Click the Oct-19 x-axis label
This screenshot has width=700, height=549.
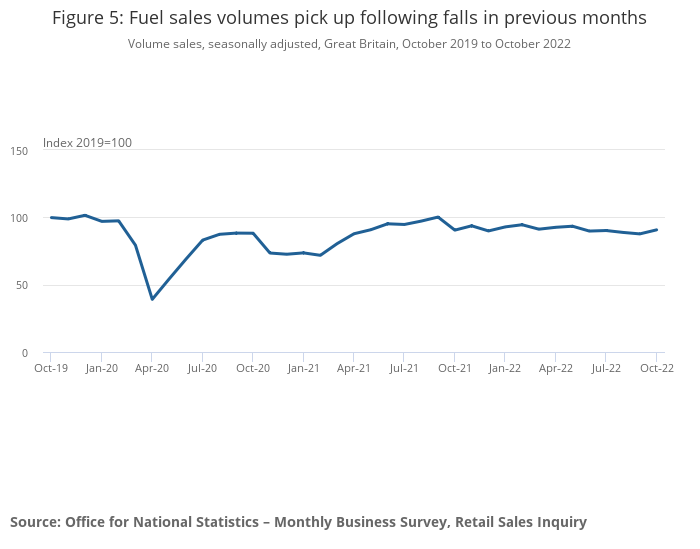51,368
